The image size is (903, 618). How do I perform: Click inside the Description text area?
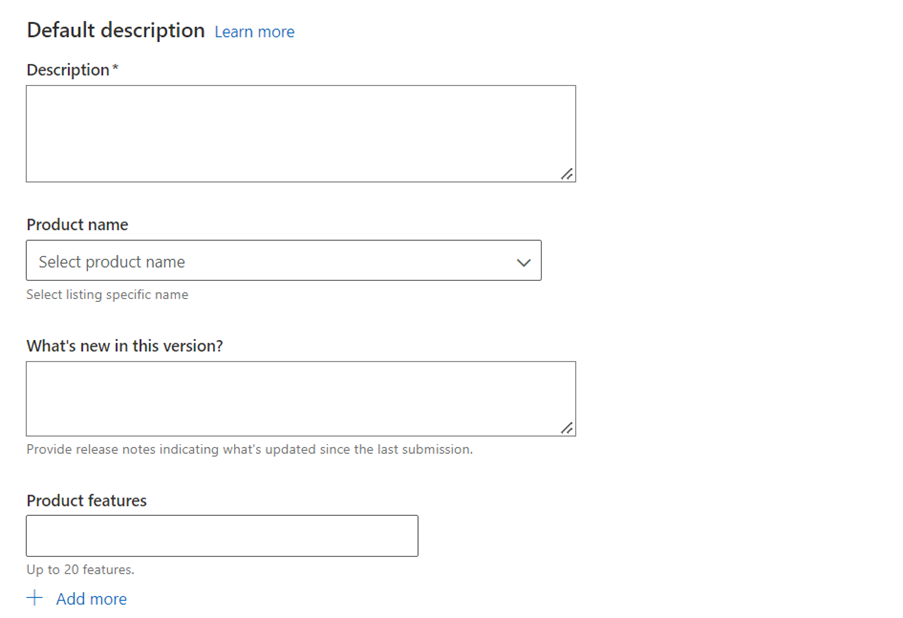point(301,134)
